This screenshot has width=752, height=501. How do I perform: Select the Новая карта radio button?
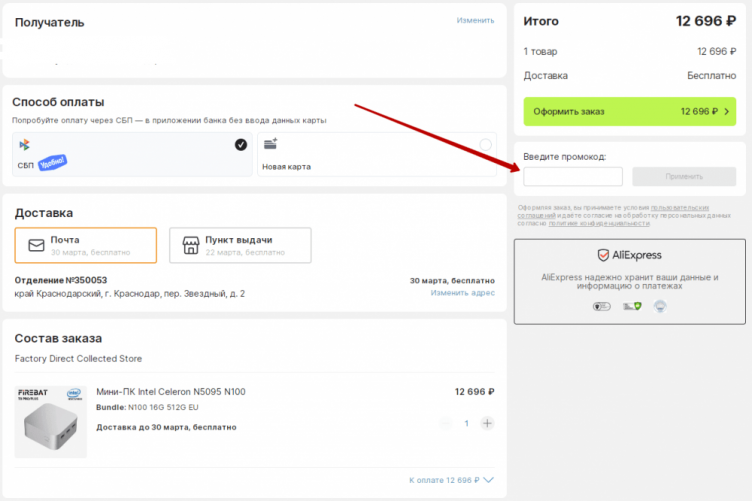click(485, 145)
